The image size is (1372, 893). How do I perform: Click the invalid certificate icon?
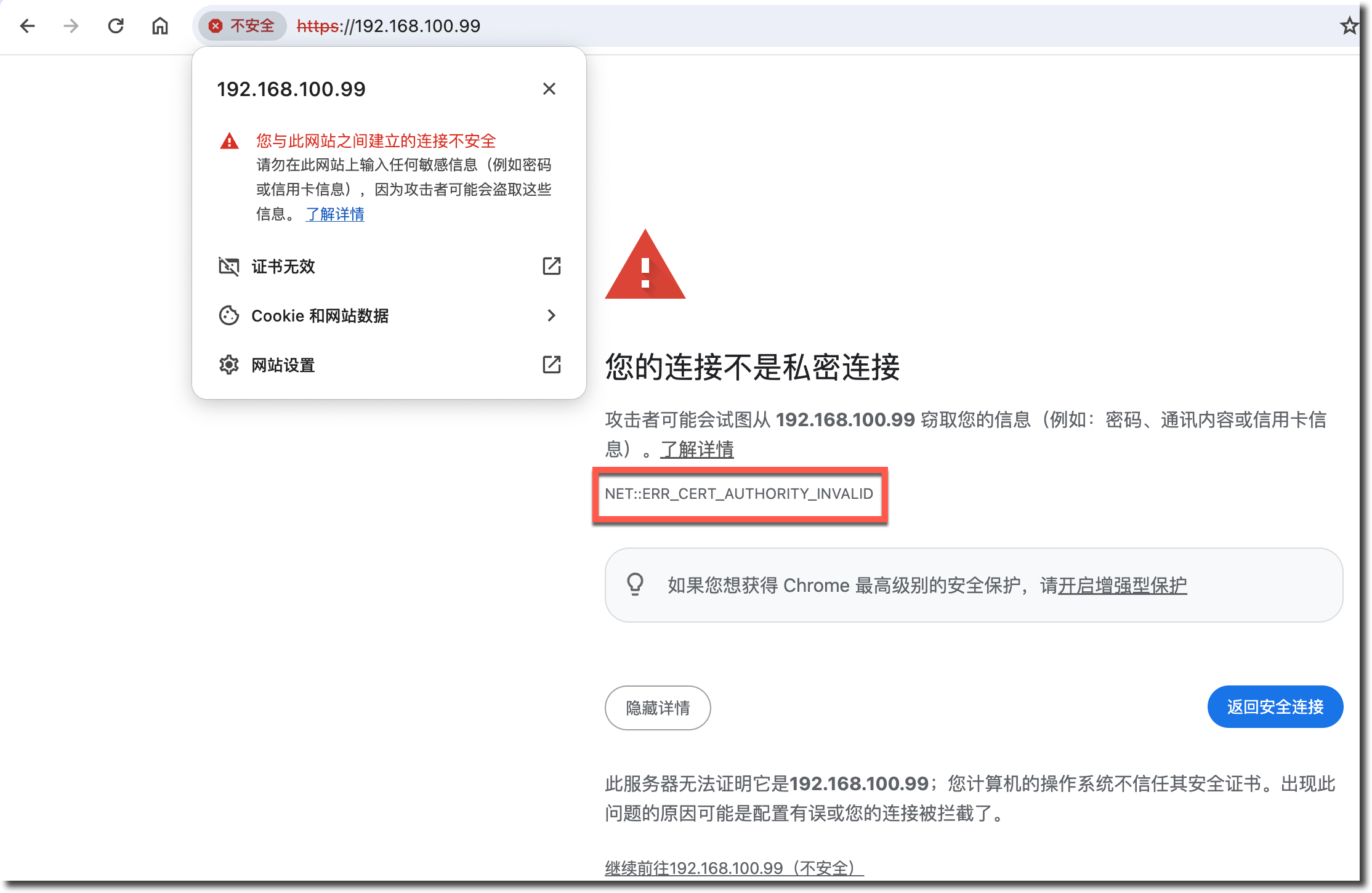point(228,266)
